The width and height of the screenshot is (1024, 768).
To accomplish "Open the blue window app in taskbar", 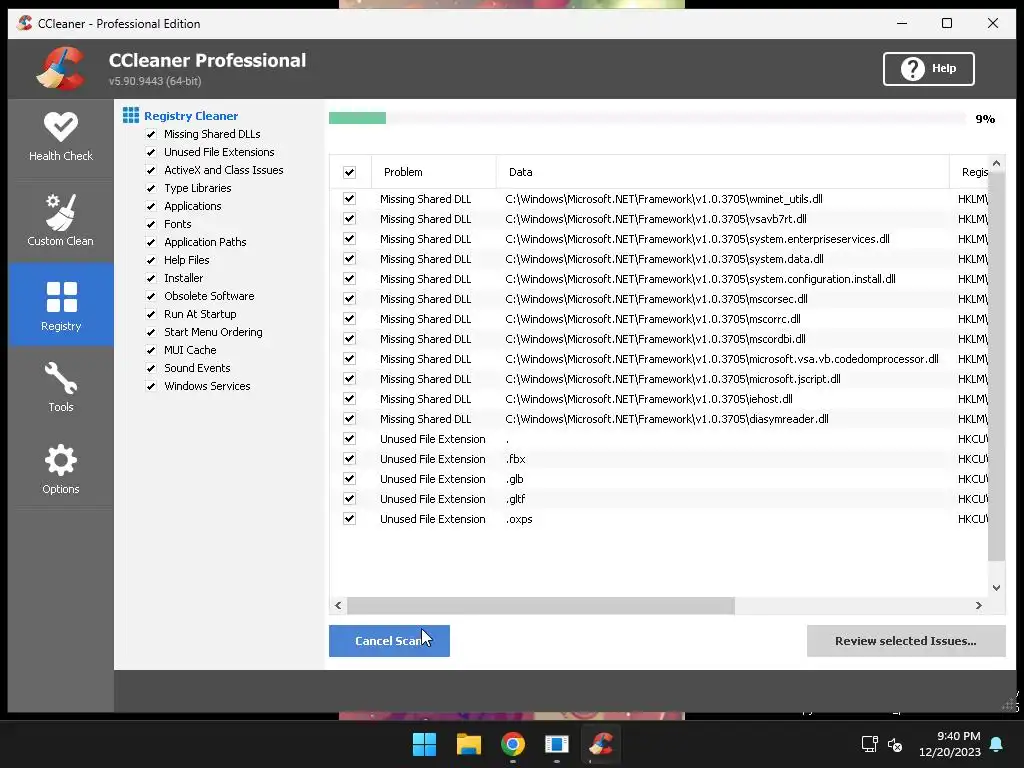I will (556, 744).
